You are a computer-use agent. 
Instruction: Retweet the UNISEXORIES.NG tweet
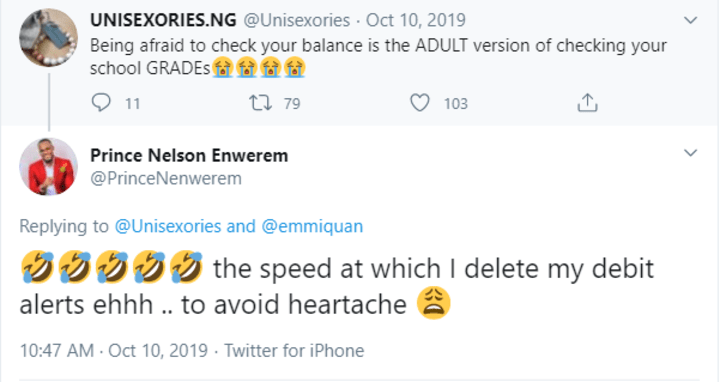click(x=260, y=103)
